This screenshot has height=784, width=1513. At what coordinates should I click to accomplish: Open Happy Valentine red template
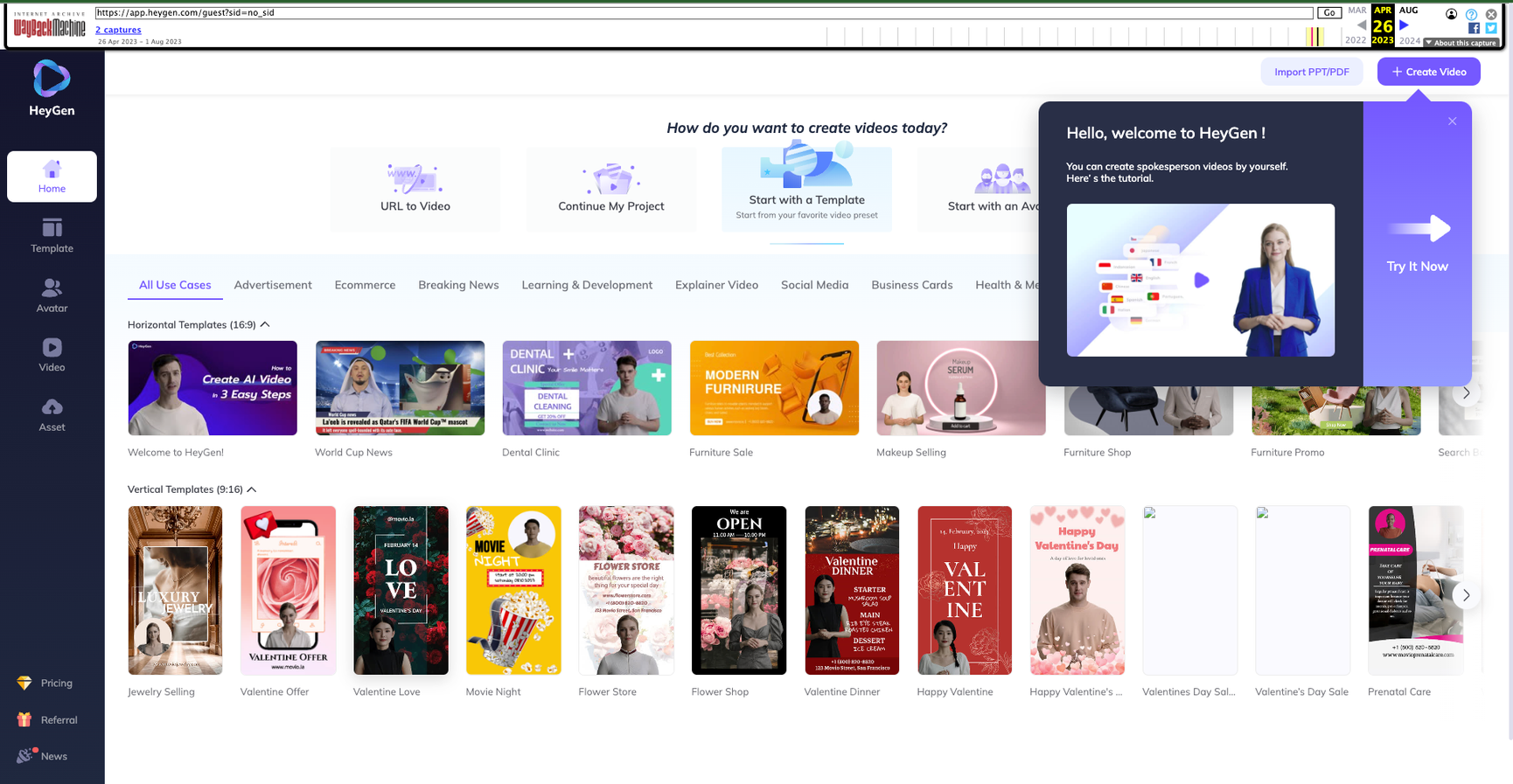965,590
